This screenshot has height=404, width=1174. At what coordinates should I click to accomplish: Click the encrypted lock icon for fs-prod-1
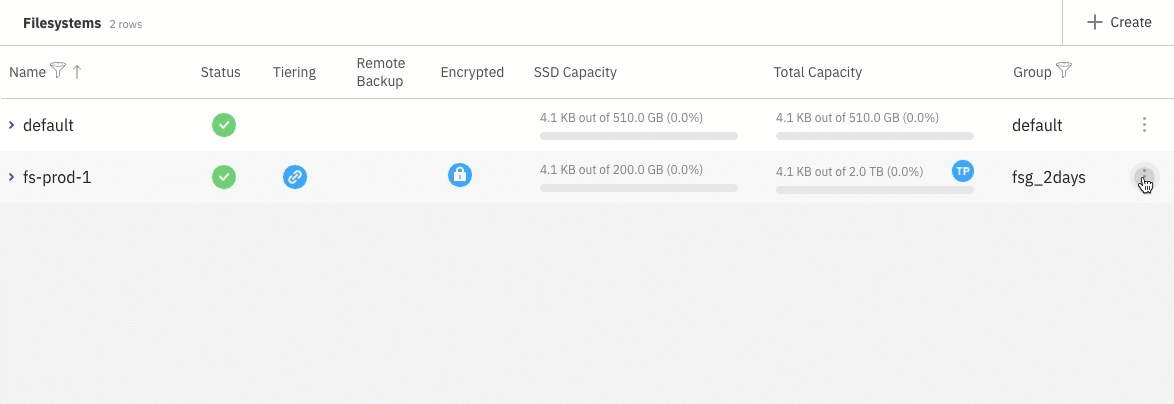460,175
